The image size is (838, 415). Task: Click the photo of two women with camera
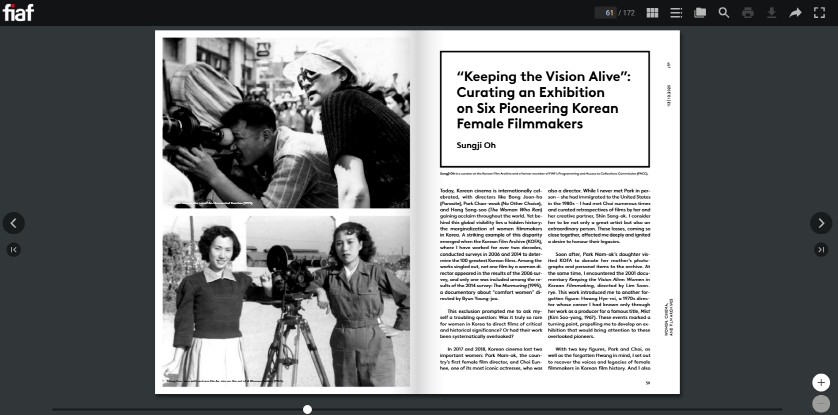[x=286, y=301]
